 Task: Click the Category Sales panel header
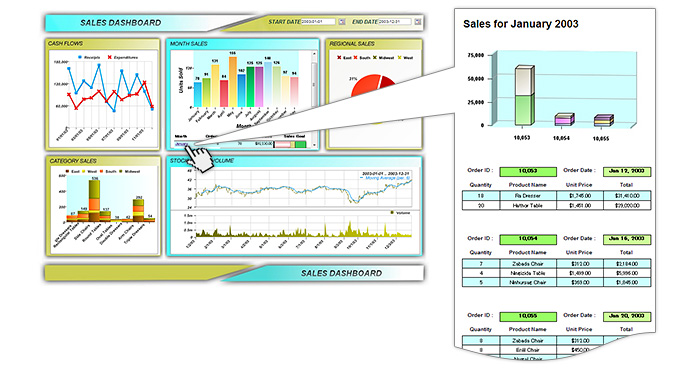[x=103, y=161]
